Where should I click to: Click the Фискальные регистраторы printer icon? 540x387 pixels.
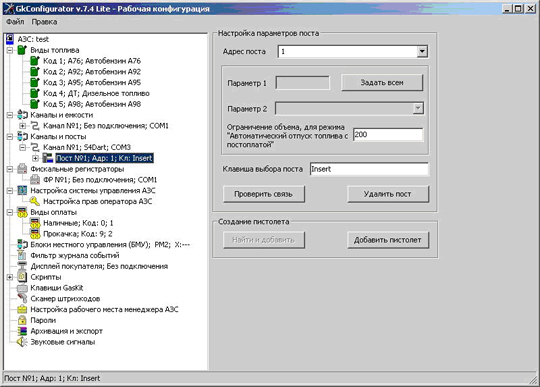tap(22, 169)
